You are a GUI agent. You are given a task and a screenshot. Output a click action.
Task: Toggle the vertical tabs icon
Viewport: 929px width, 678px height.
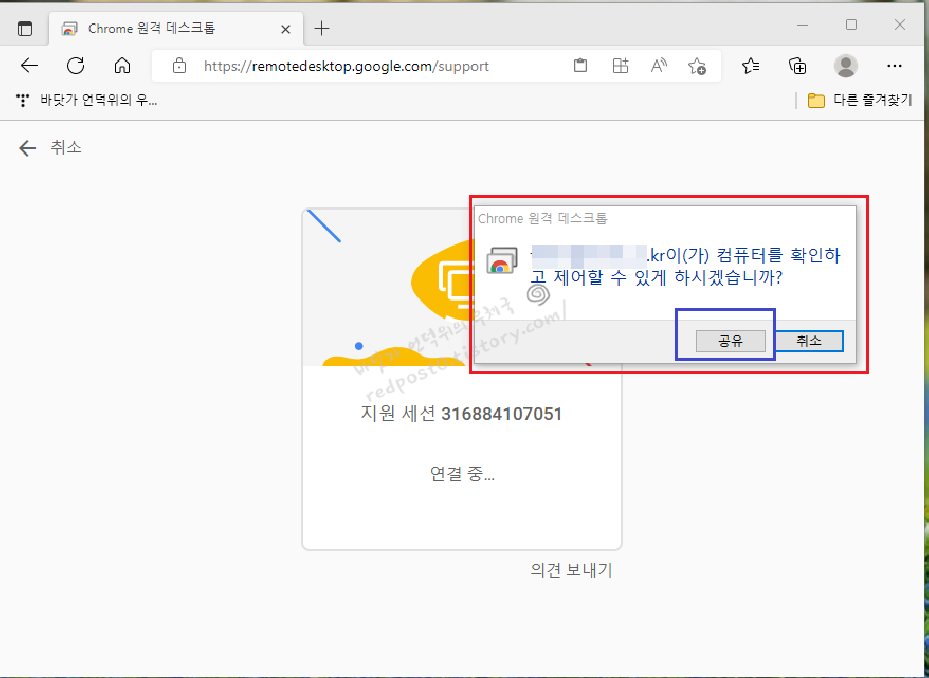(25, 28)
